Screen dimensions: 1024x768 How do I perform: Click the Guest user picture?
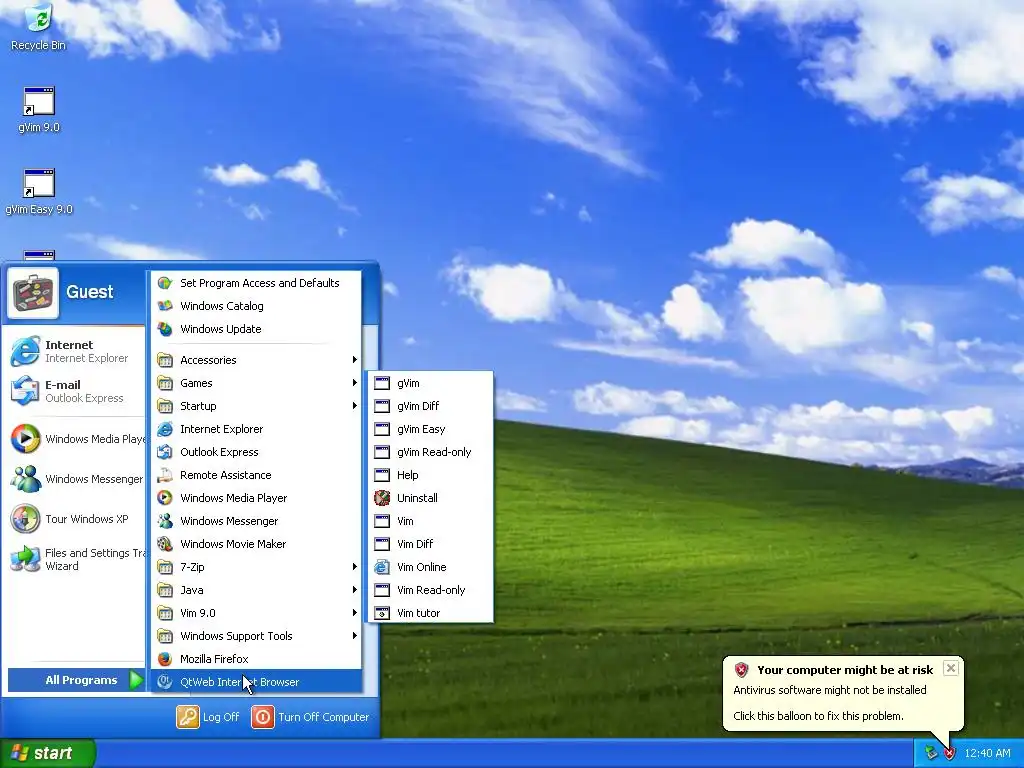33,293
